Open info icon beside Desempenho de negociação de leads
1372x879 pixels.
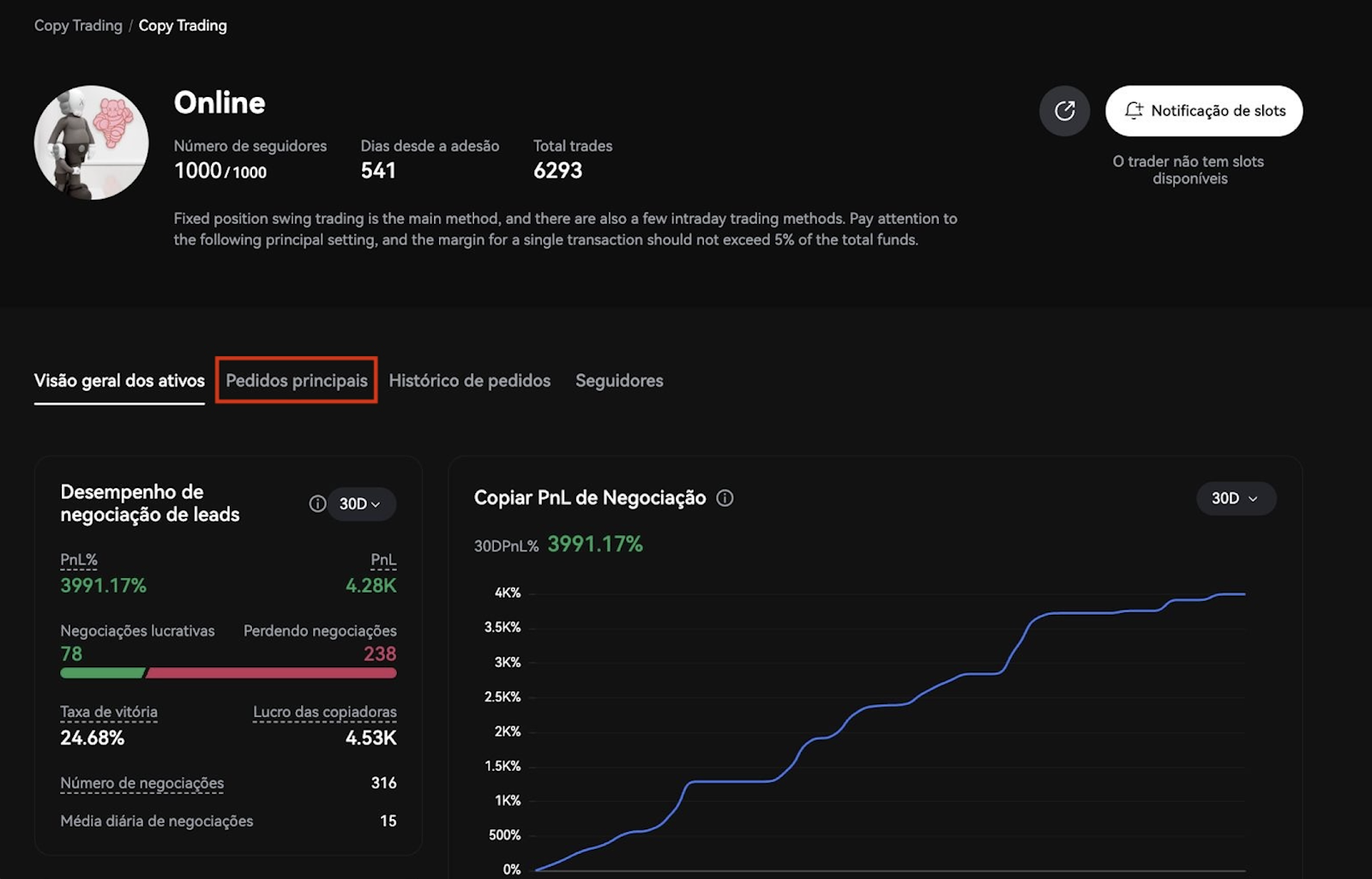point(317,503)
